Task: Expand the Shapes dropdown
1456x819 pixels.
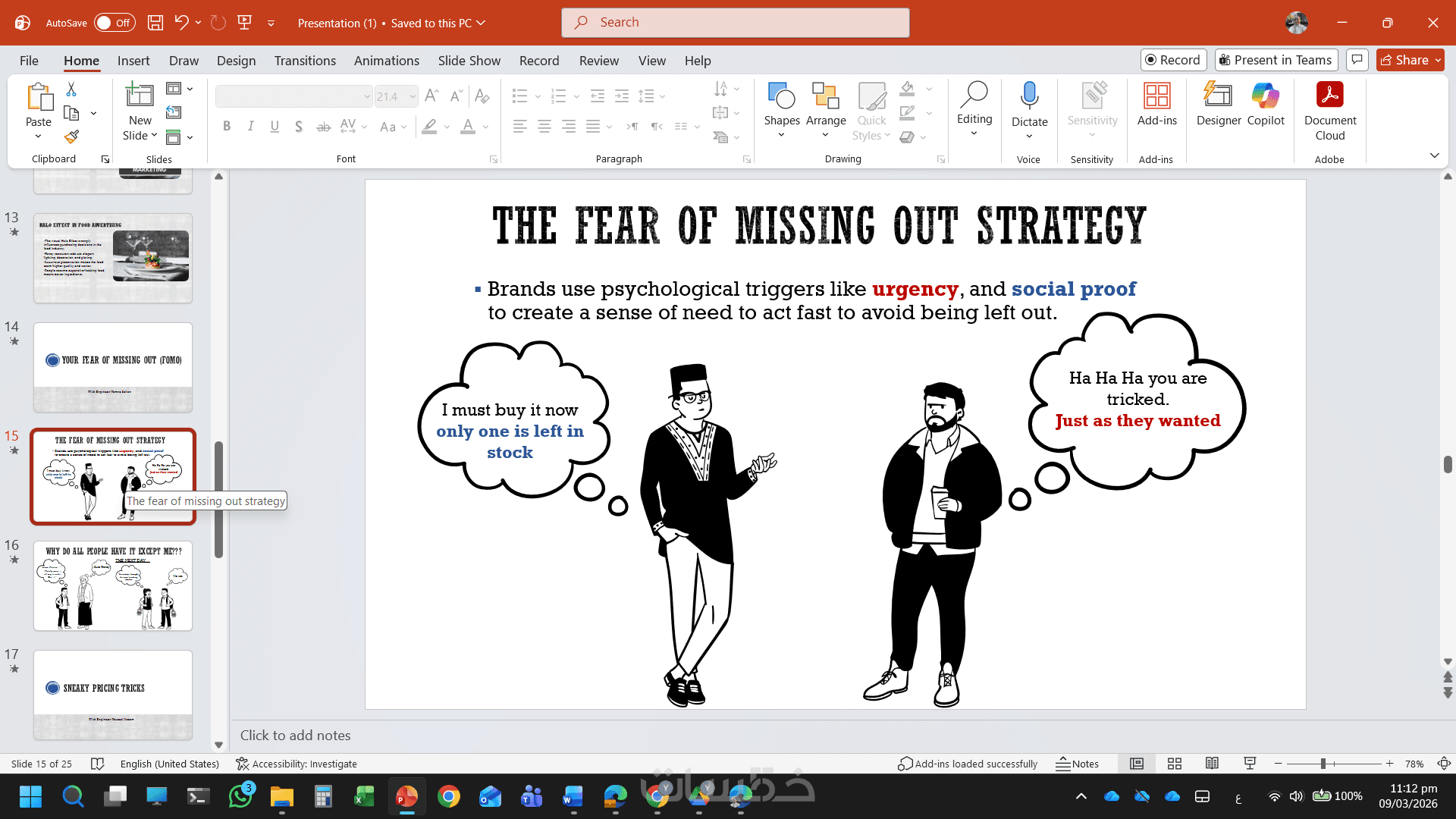Action: (781, 136)
